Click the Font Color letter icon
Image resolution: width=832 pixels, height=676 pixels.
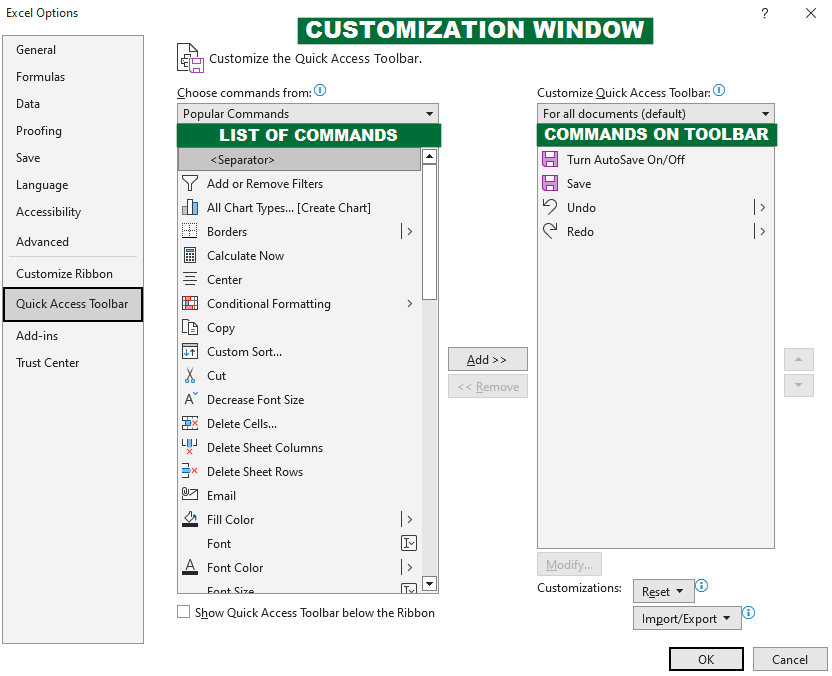pos(189,567)
